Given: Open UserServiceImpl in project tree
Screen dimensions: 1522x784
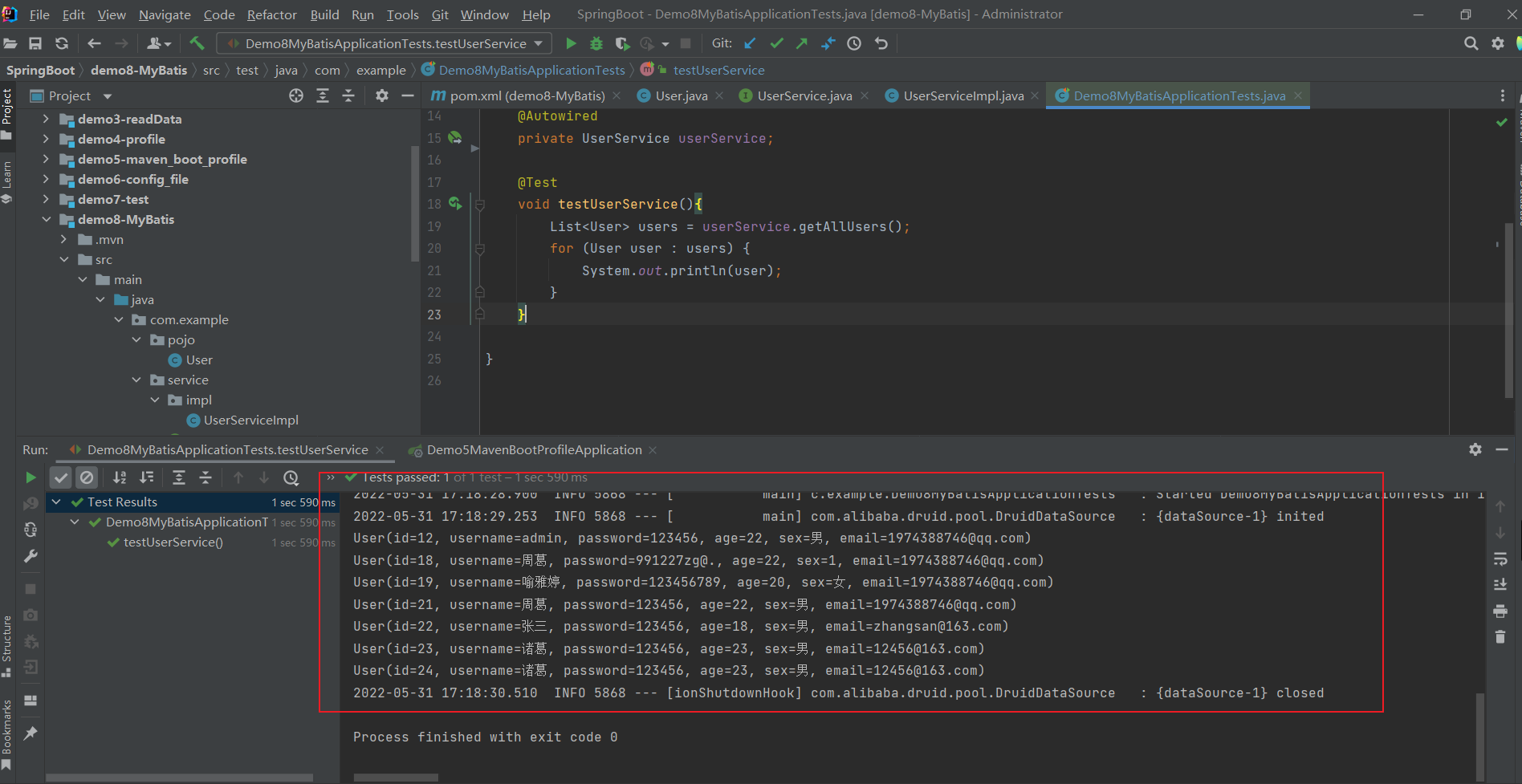Looking at the screenshot, I should point(250,420).
